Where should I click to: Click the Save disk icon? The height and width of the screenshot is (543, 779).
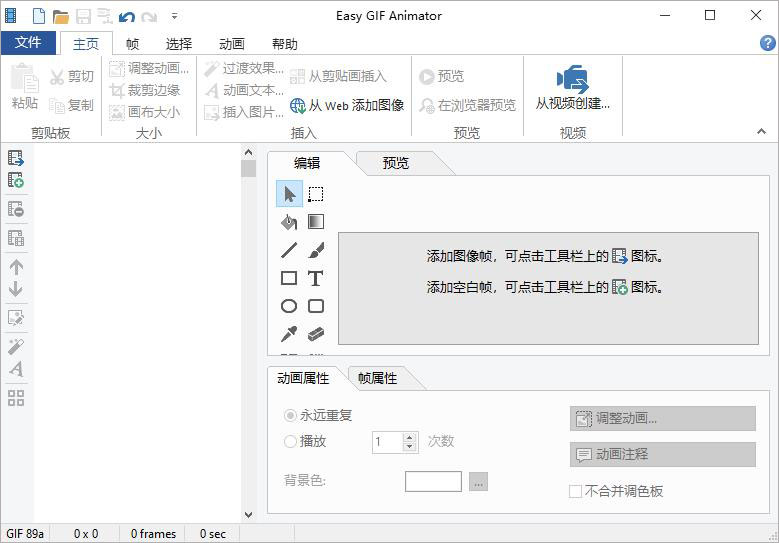point(83,16)
